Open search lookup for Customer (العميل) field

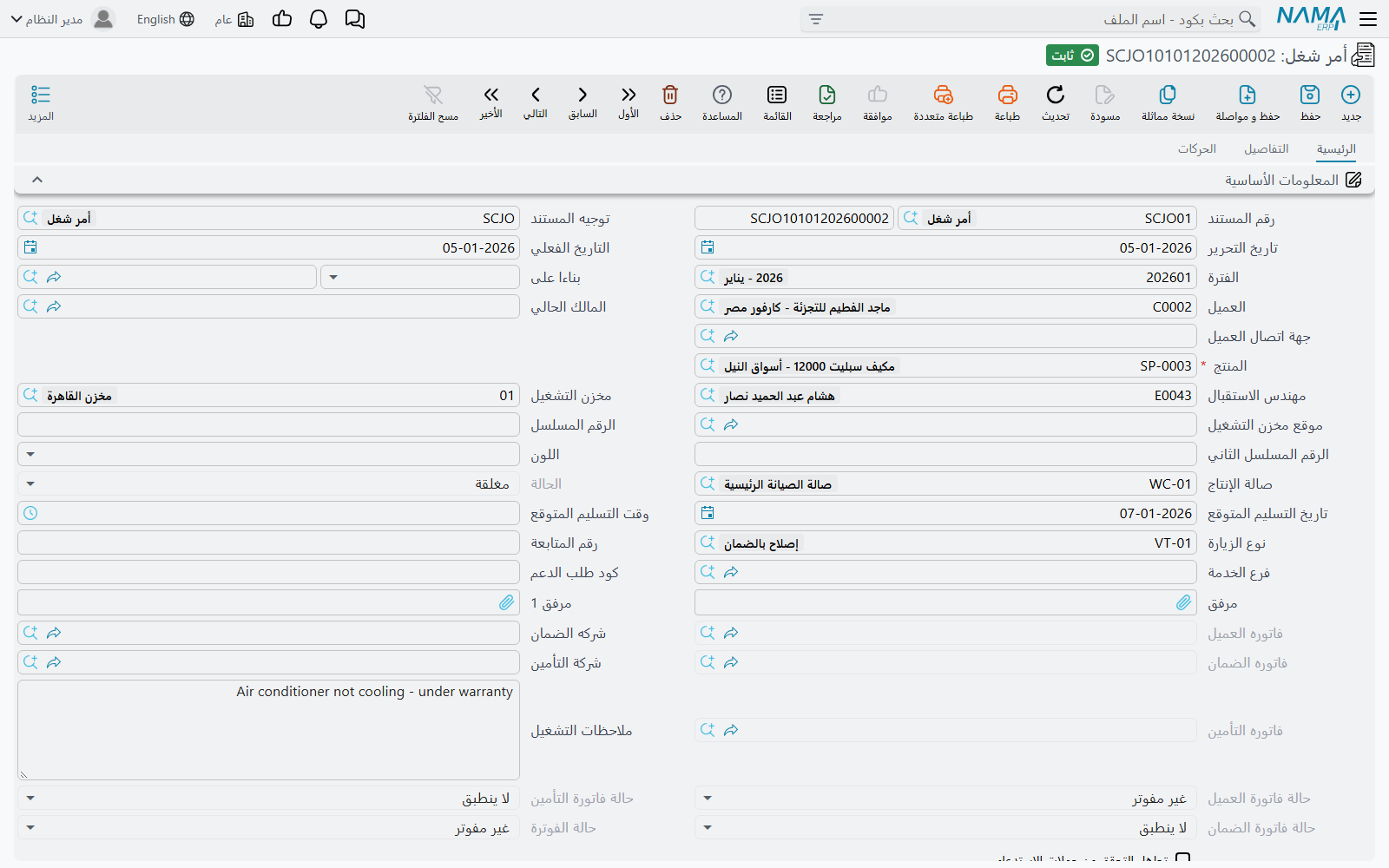(x=708, y=306)
